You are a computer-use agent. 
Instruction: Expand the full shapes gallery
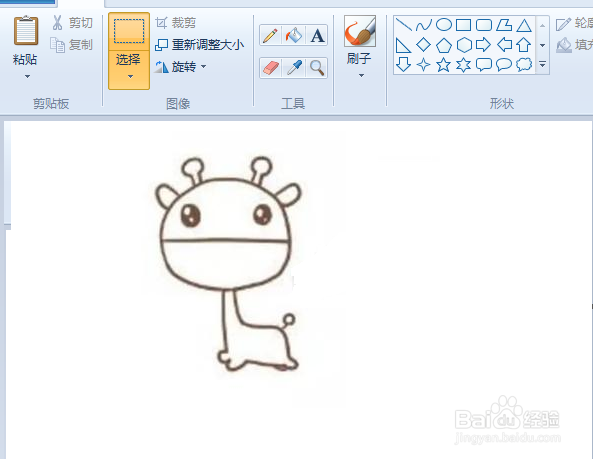[x=542, y=65]
